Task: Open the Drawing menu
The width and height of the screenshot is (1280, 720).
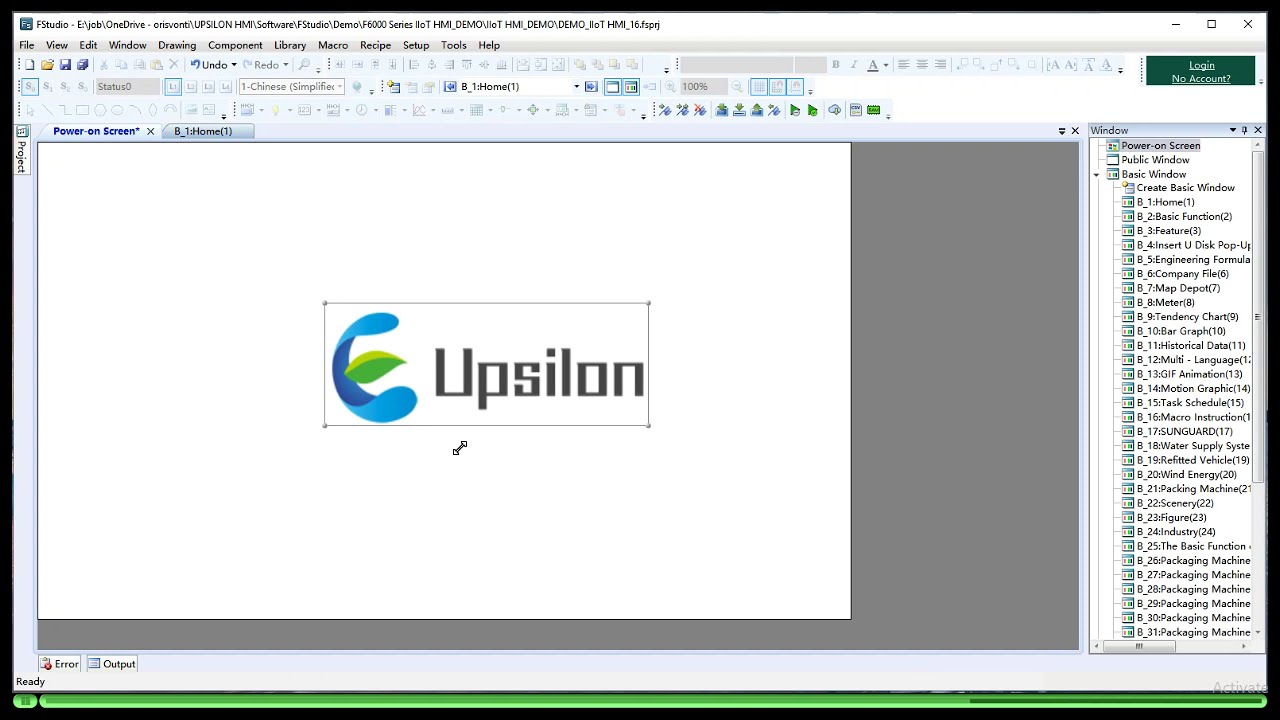Action: [177, 45]
